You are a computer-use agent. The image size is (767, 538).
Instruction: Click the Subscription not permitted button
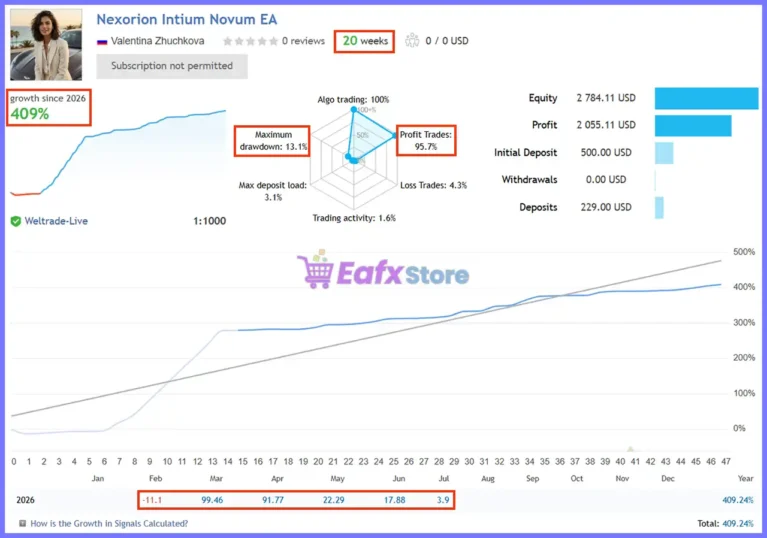(x=172, y=66)
